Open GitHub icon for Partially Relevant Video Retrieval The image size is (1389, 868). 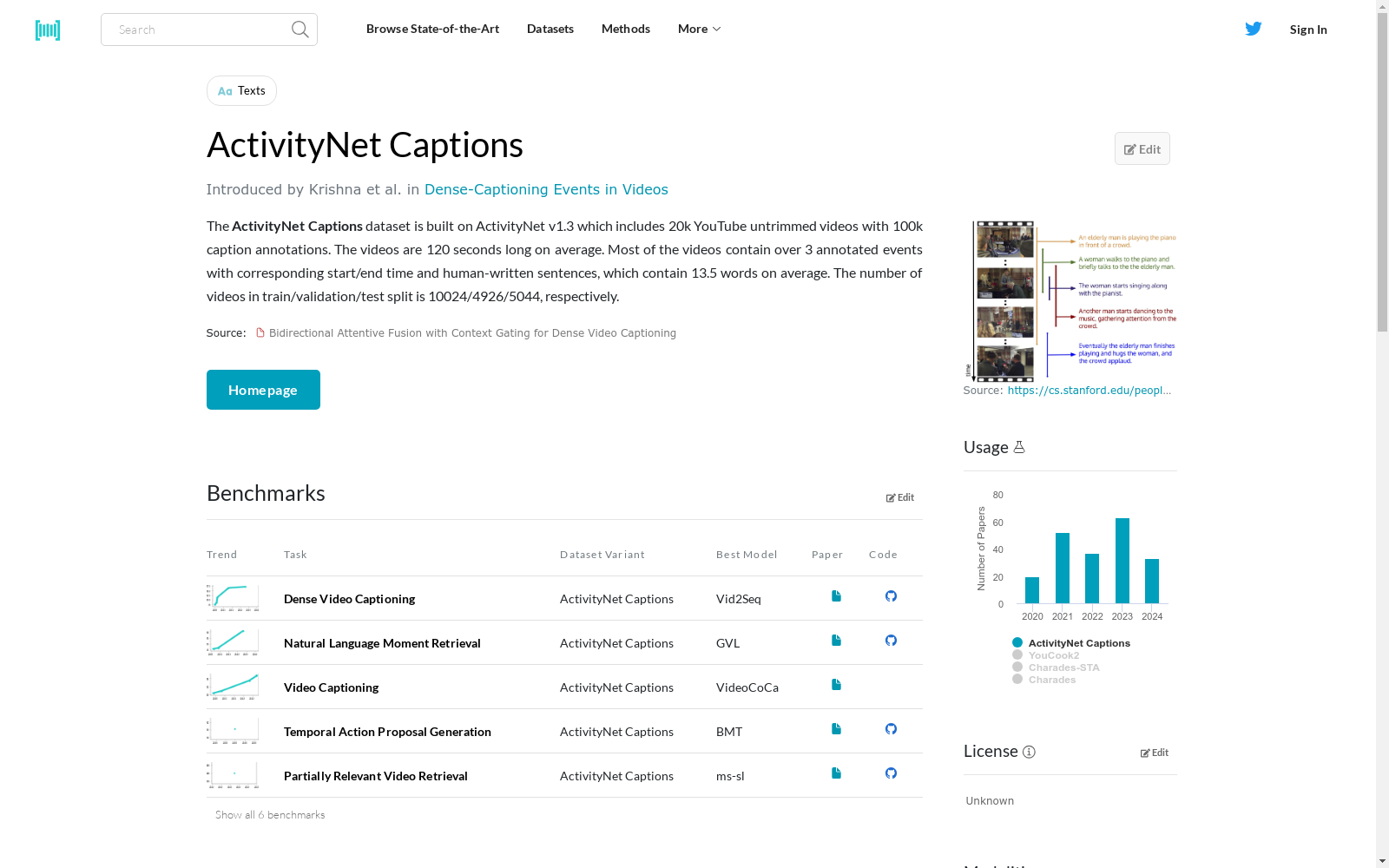click(891, 773)
